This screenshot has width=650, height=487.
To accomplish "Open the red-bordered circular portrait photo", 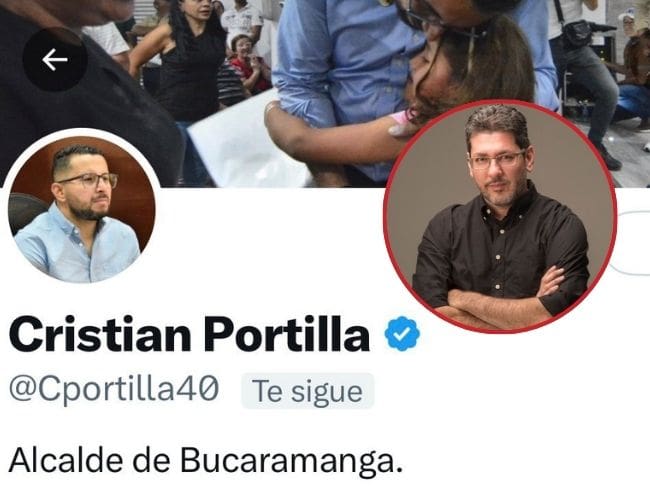I will coord(500,216).
